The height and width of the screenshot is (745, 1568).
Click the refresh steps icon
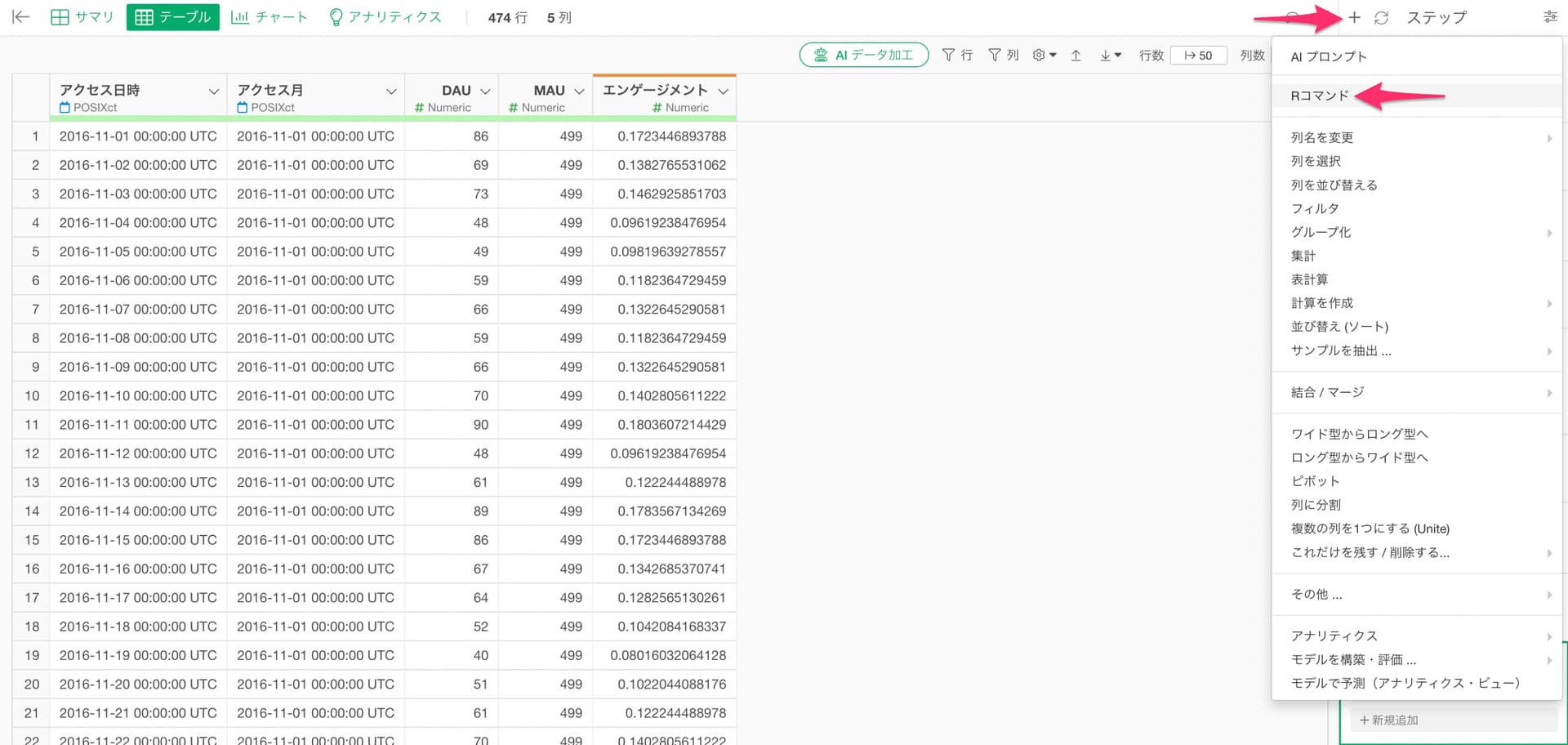1381,18
